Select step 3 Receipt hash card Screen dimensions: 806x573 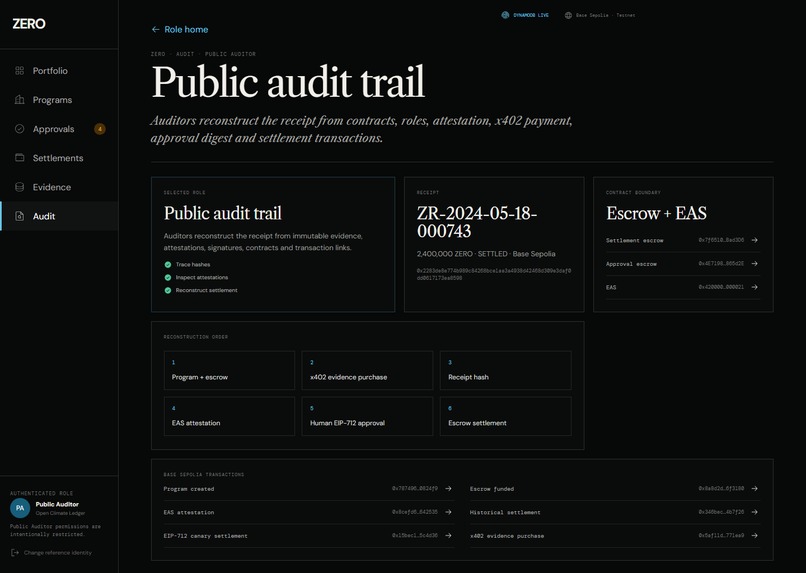505,371
